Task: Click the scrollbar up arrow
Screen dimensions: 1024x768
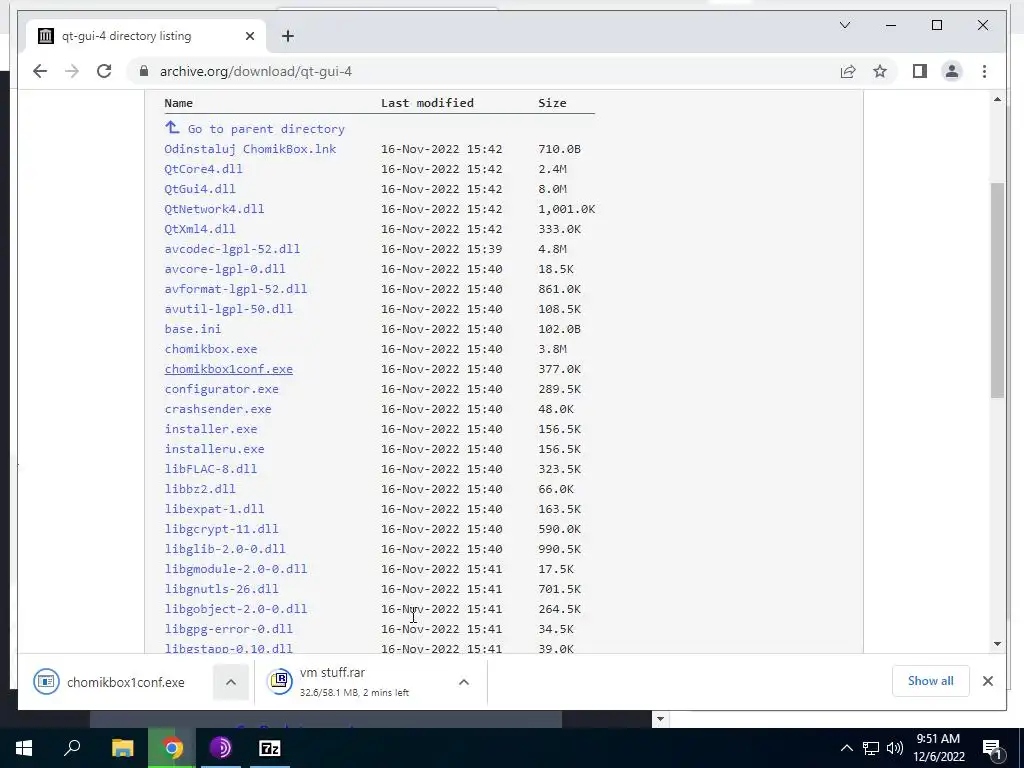Action: click(997, 99)
